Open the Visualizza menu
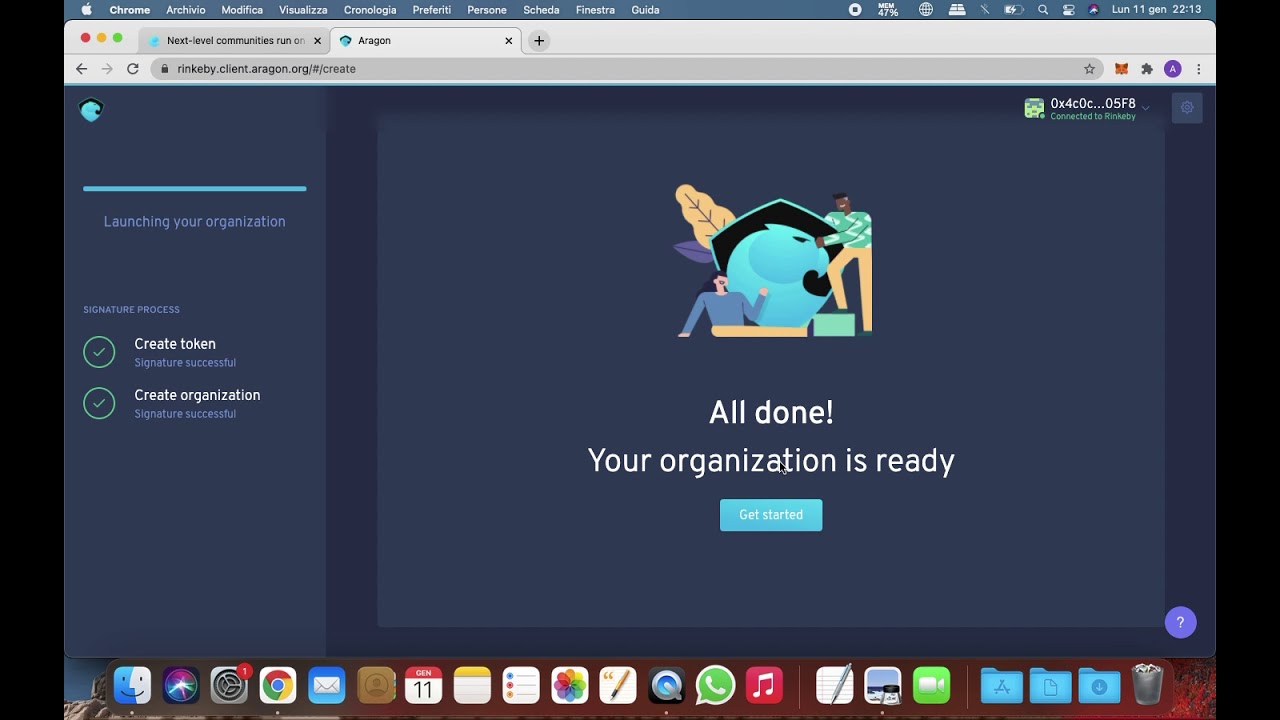 [303, 10]
